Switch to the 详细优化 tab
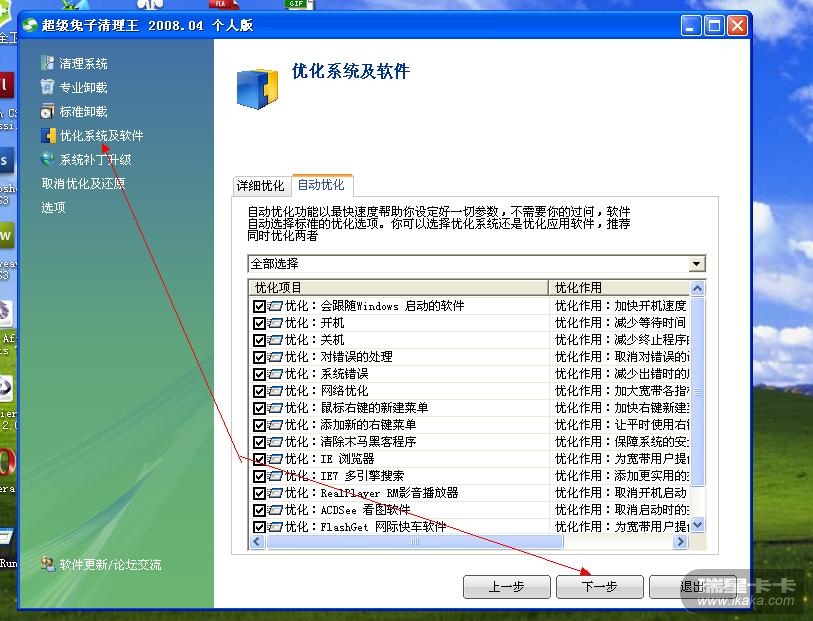813x621 pixels. 261,186
